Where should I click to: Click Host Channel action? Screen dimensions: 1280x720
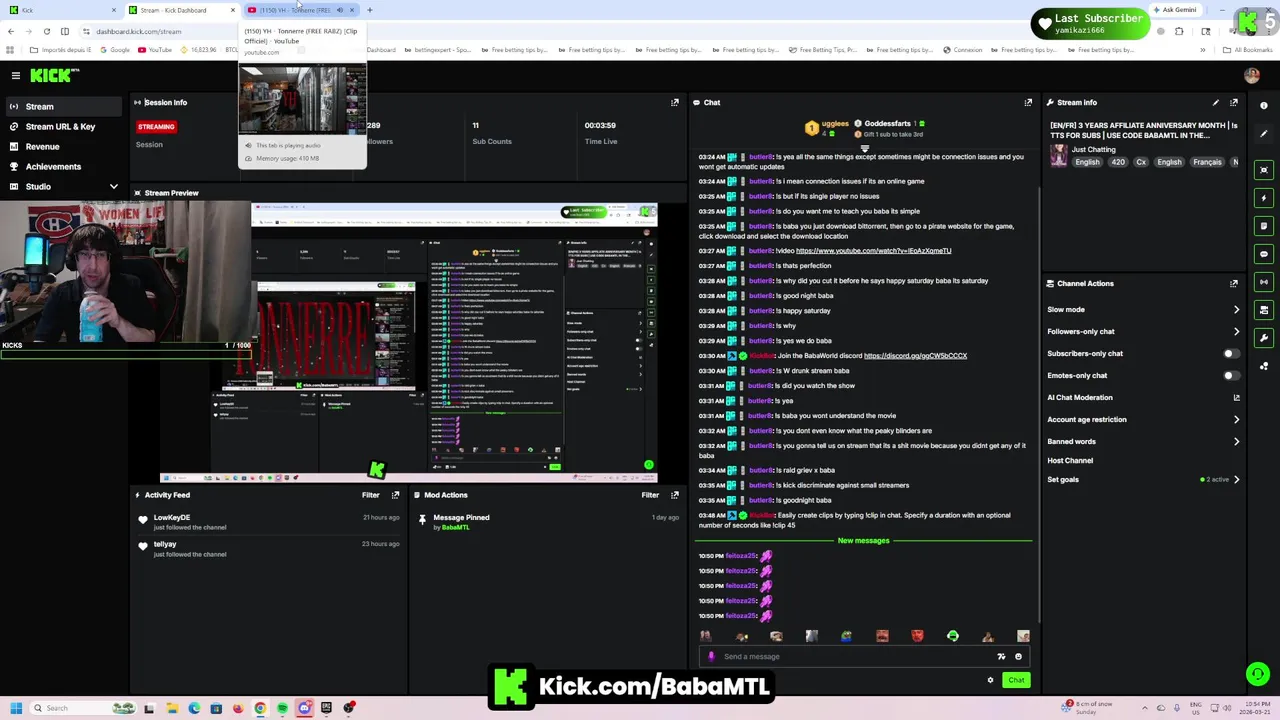(x=1070, y=461)
